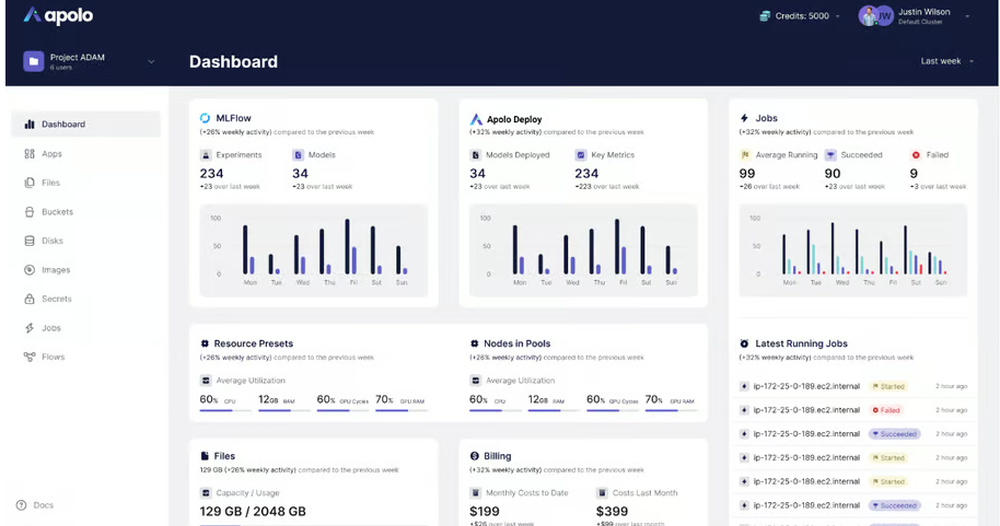Click the Project ADAM folder icon
Screen dimensions: 1000x526
(33, 61)
